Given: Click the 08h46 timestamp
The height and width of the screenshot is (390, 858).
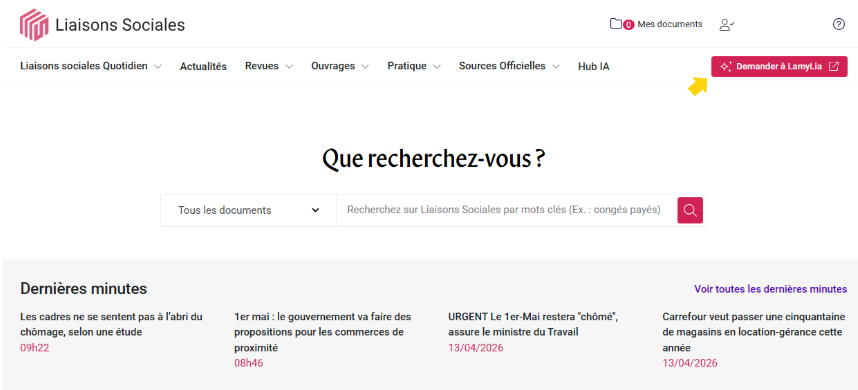Looking at the screenshot, I should (248, 363).
